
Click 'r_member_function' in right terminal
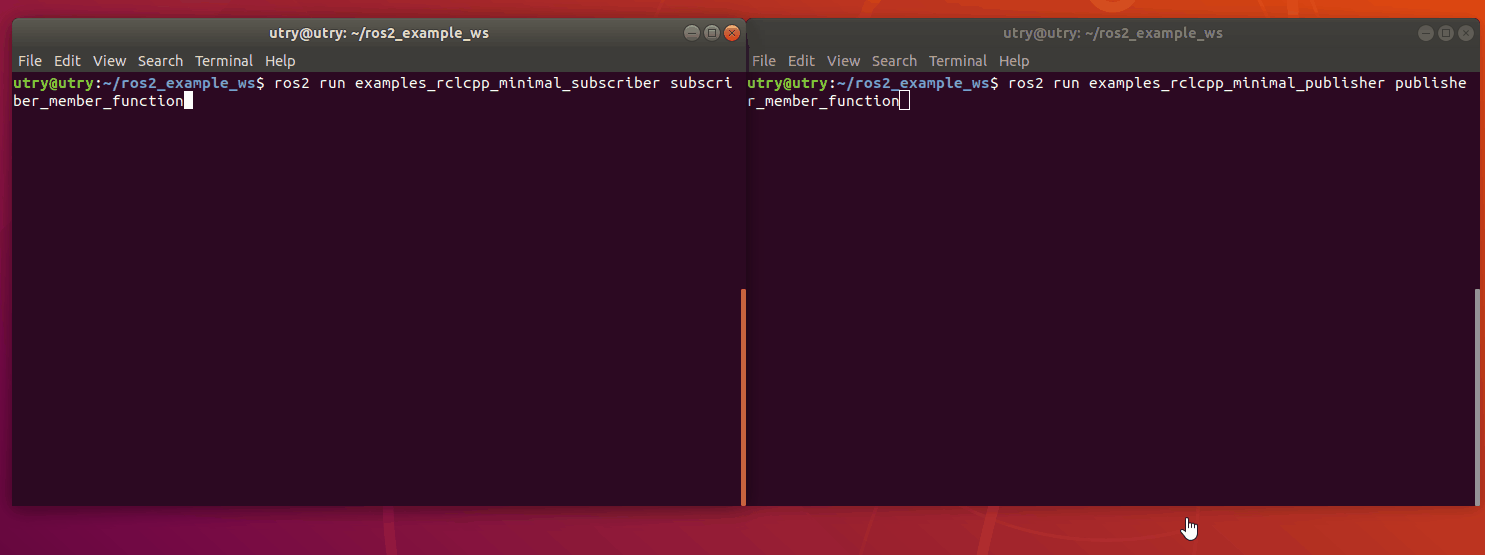(823, 101)
